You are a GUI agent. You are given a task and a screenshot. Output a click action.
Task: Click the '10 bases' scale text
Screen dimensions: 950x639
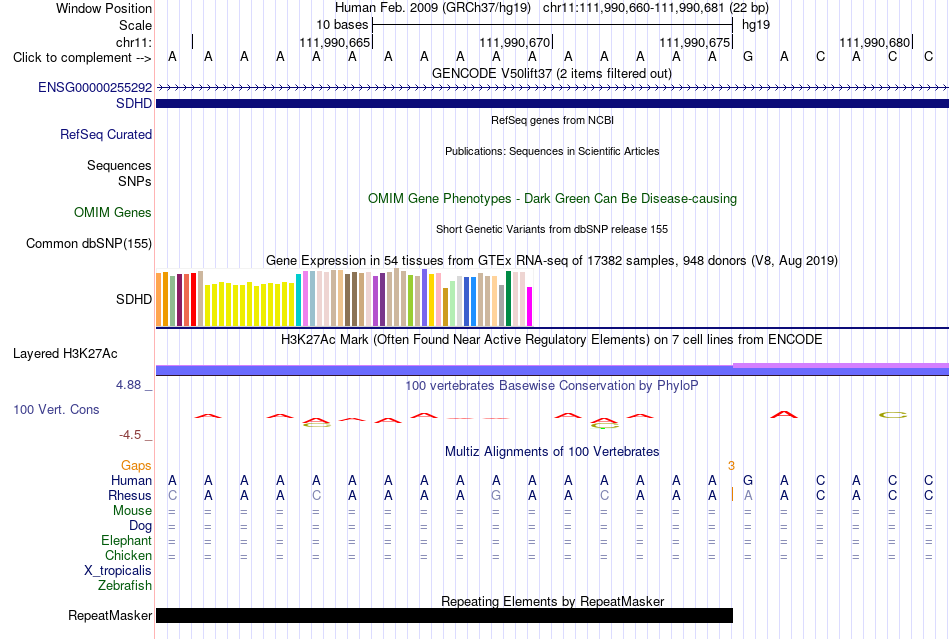point(342,25)
